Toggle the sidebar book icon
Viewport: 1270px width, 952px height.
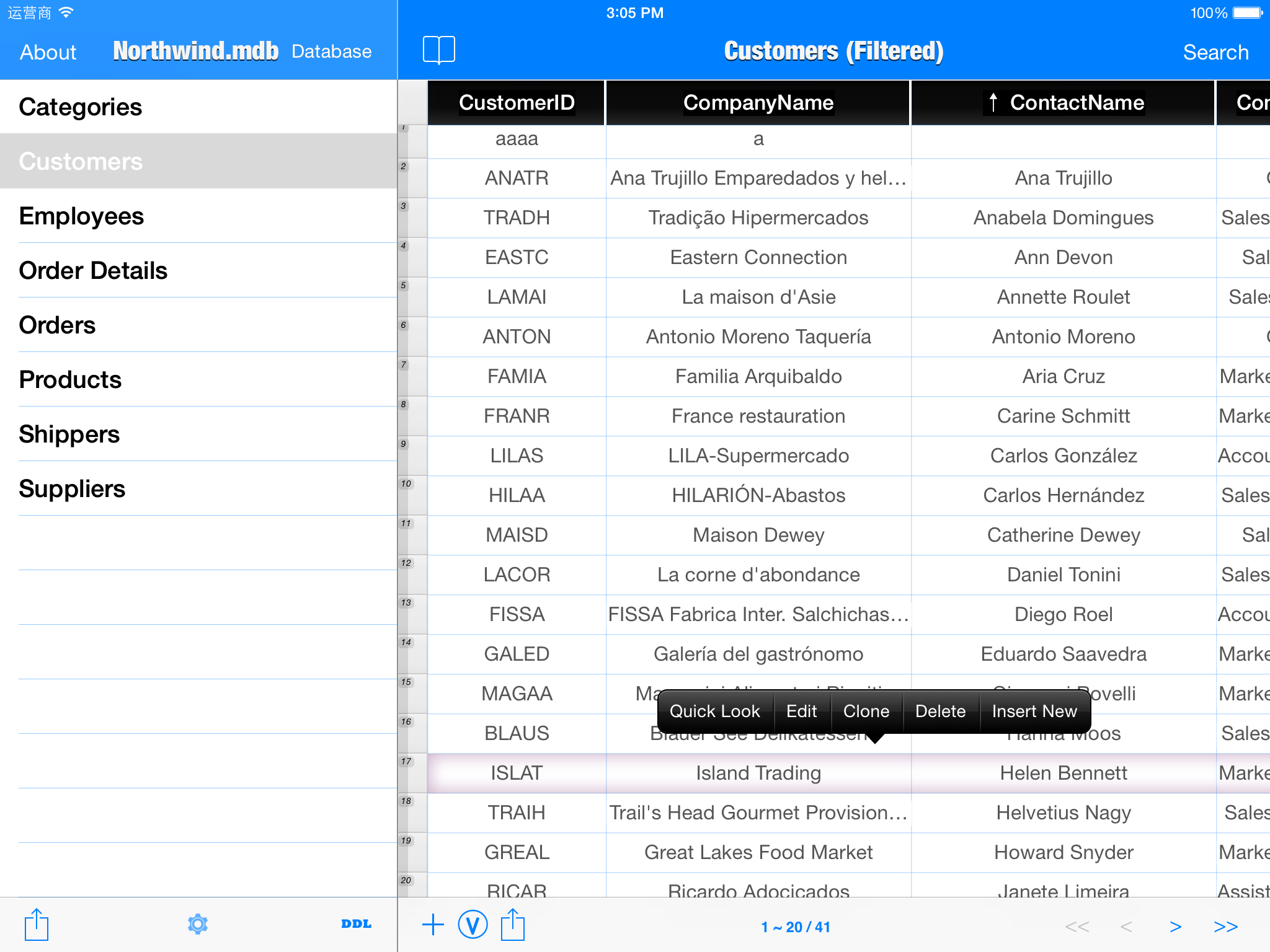click(438, 50)
